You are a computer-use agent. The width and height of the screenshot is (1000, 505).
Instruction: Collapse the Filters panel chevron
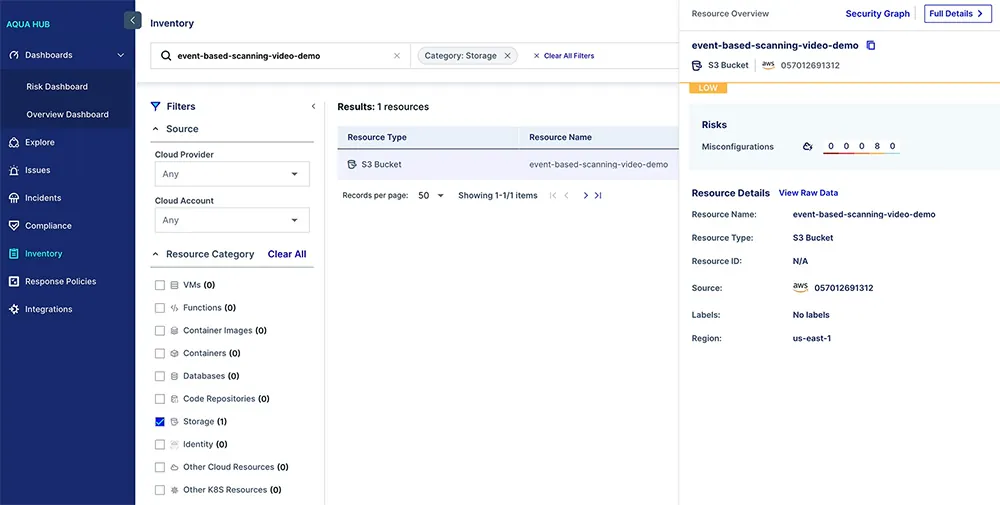pyautogui.click(x=313, y=106)
